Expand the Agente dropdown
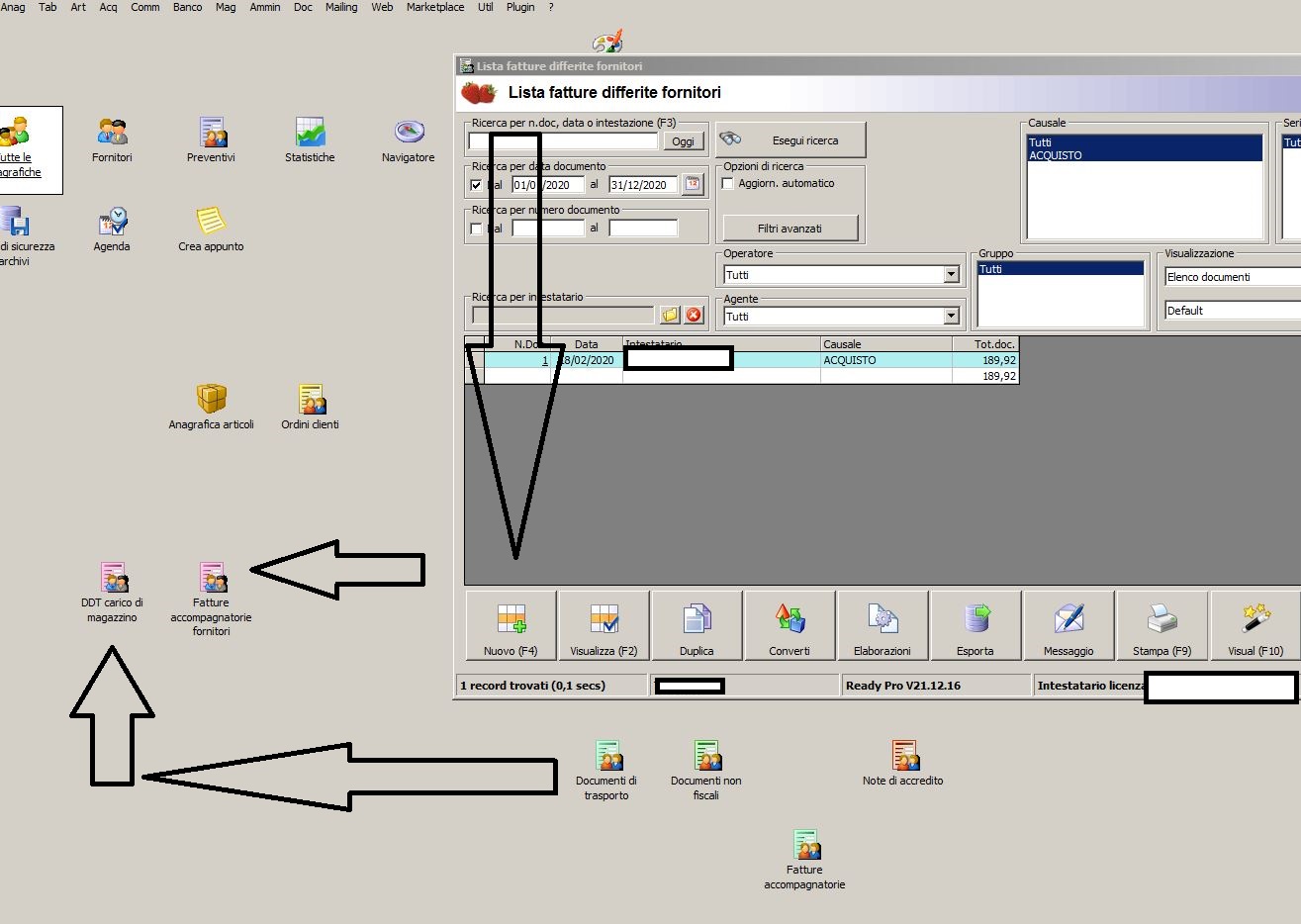1301x924 pixels. (952, 316)
